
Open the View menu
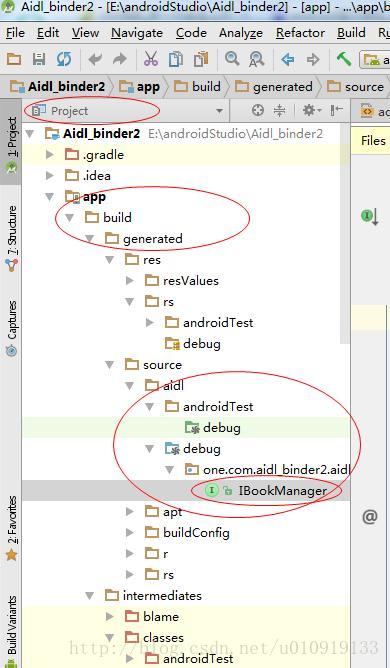tap(85, 33)
